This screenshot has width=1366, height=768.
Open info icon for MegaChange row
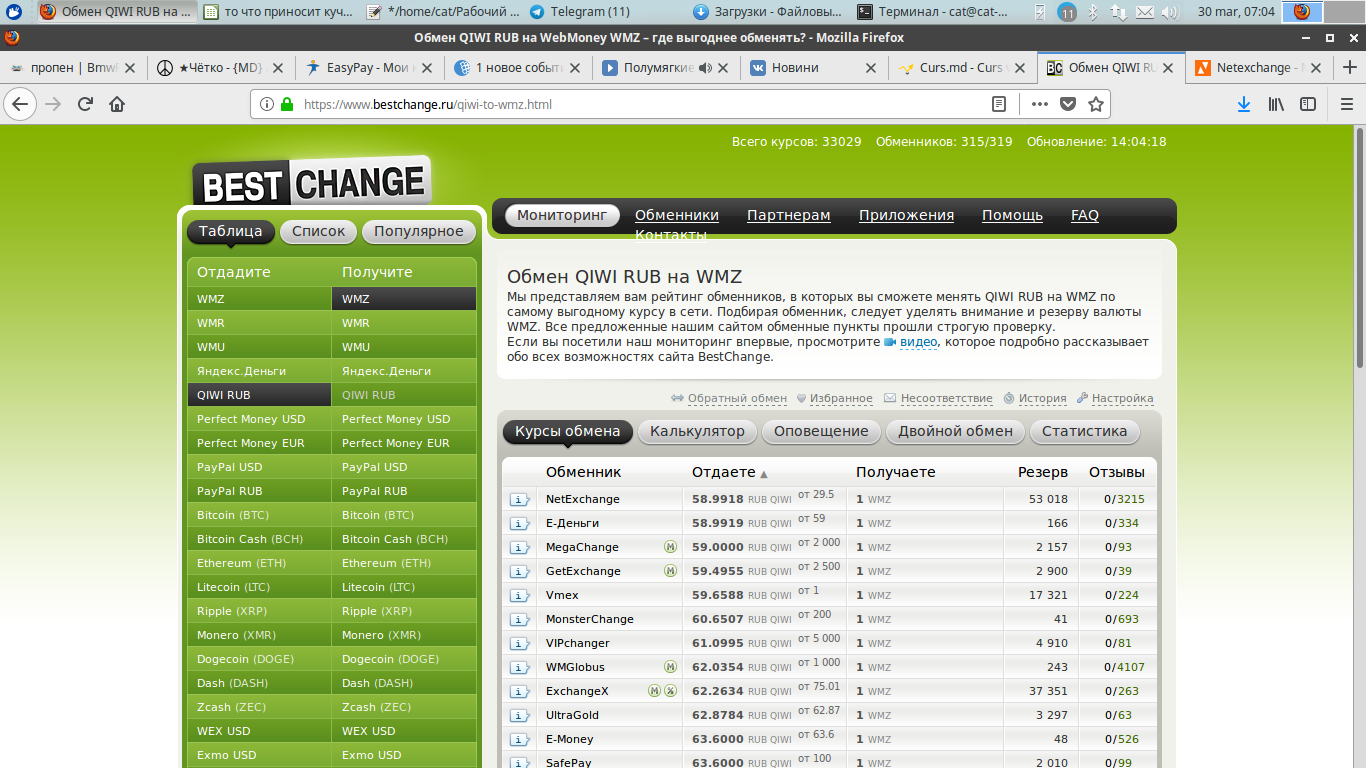click(520, 547)
